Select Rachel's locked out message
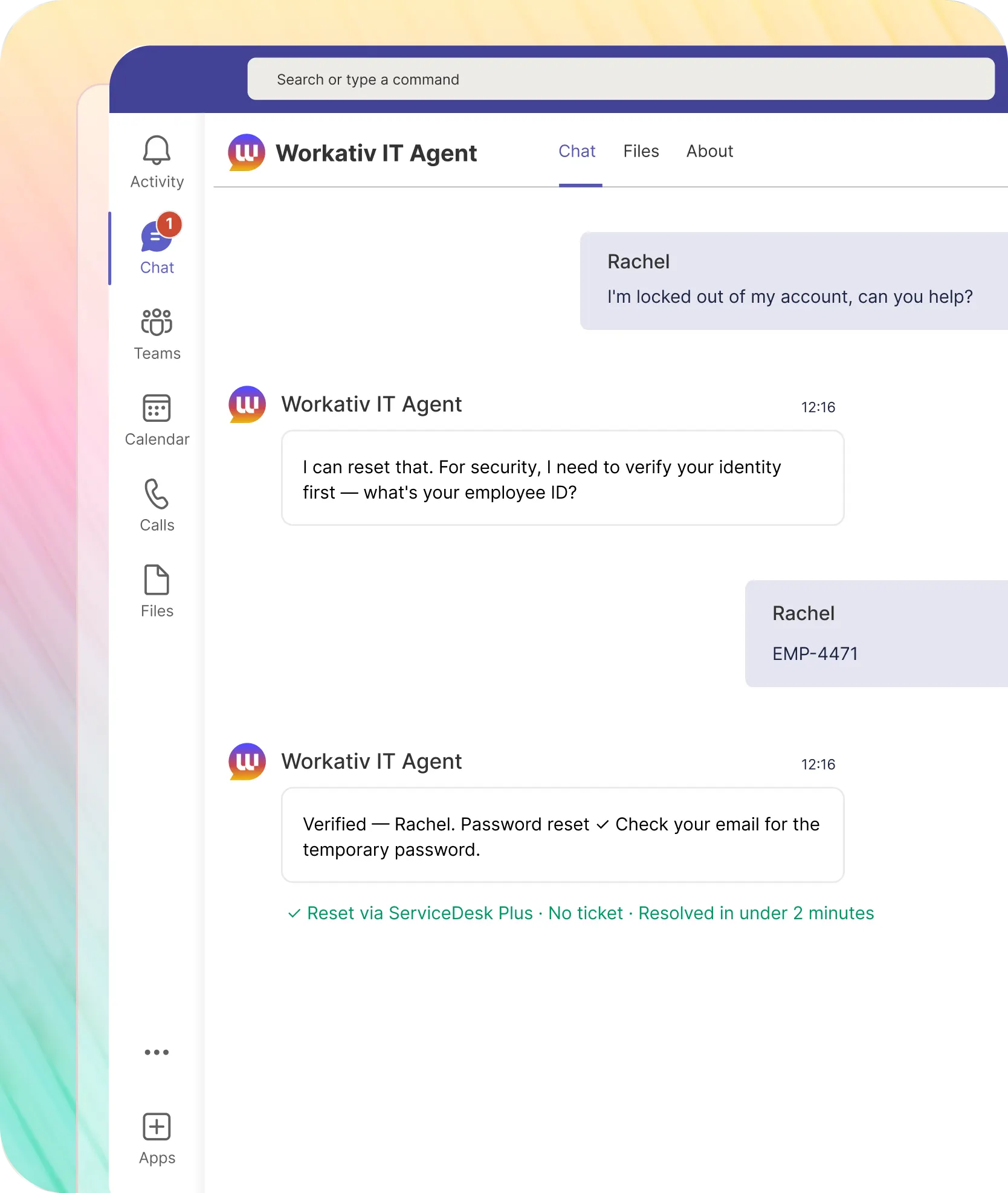The image size is (1008, 1193). pos(793,281)
